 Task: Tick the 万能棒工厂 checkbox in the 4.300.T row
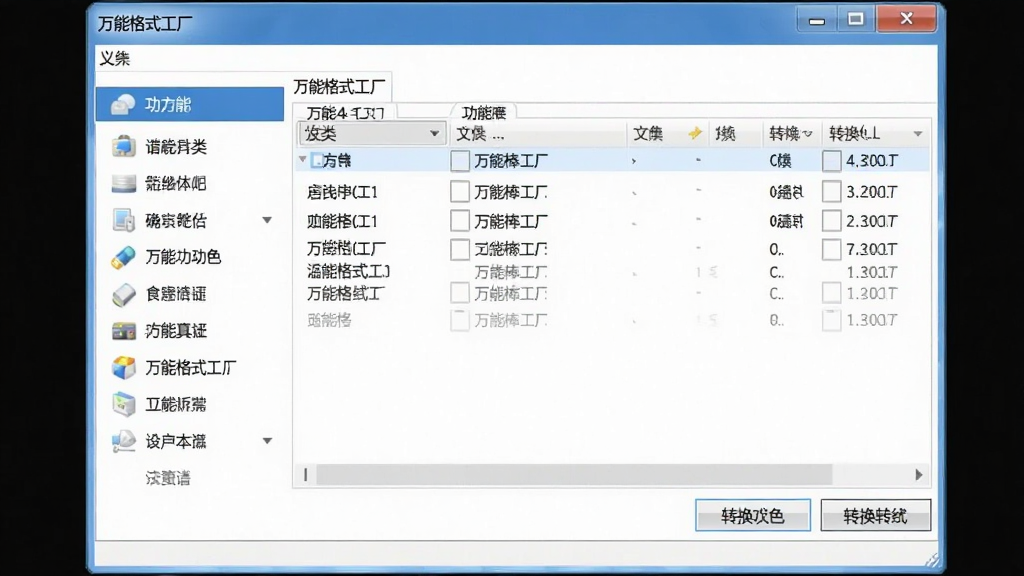click(x=460, y=161)
